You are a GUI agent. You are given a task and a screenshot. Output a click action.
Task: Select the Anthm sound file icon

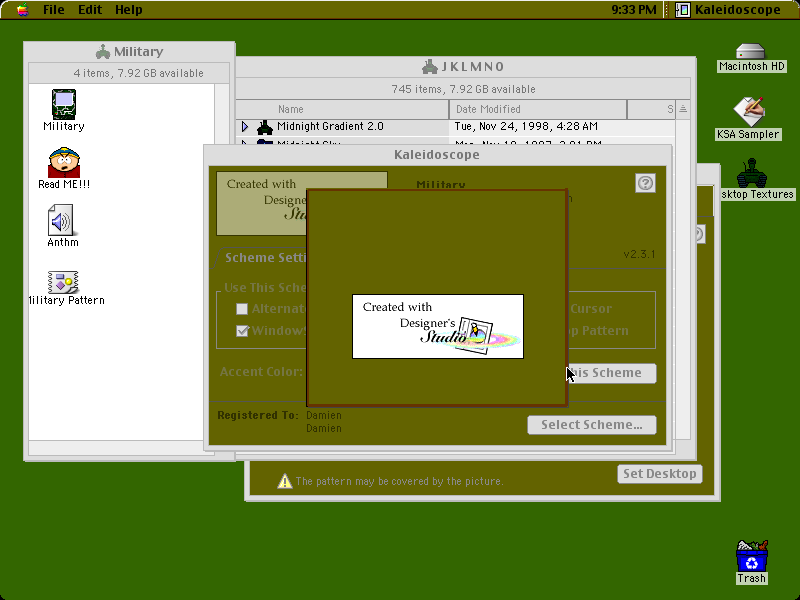pos(61,220)
